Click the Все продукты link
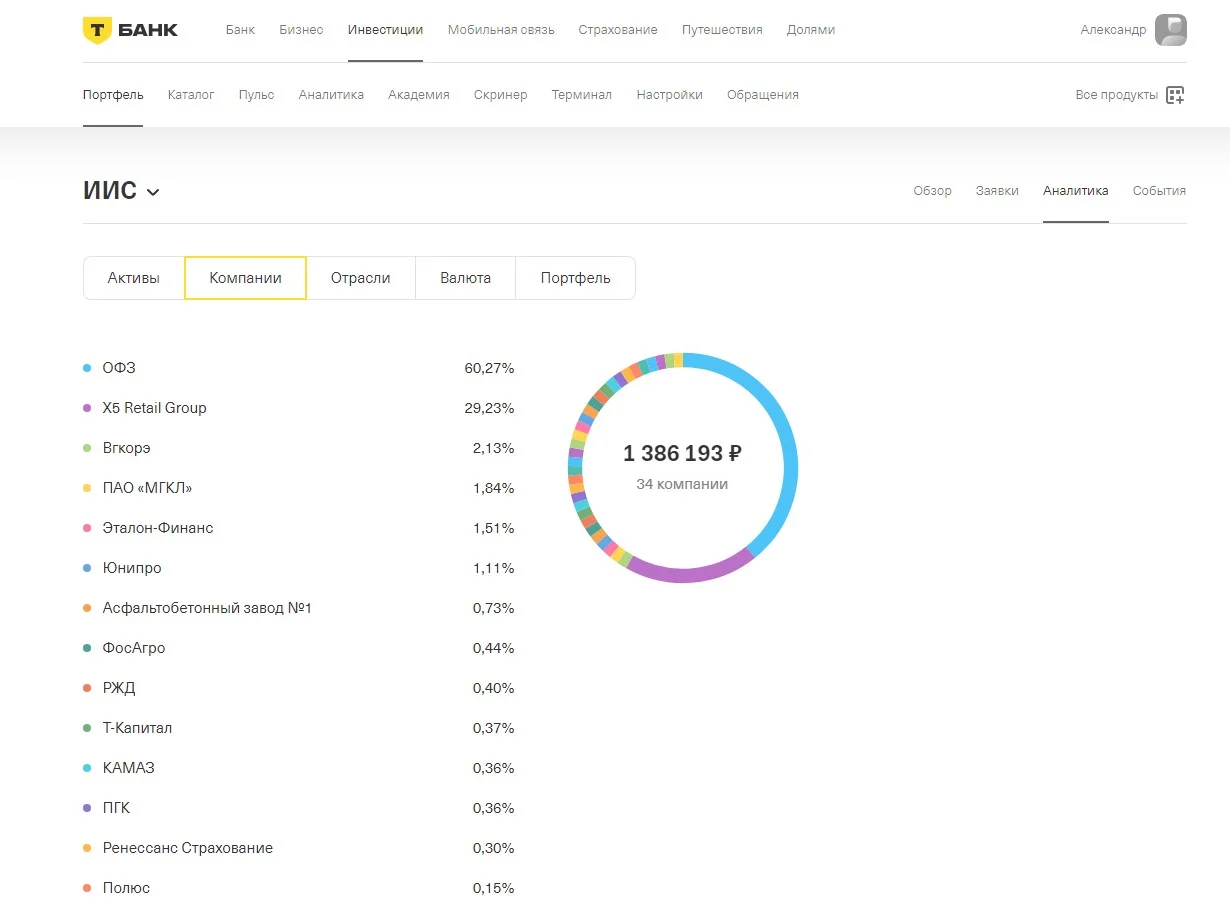This screenshot has width=1230, height=920. [x=1117, y=95]
